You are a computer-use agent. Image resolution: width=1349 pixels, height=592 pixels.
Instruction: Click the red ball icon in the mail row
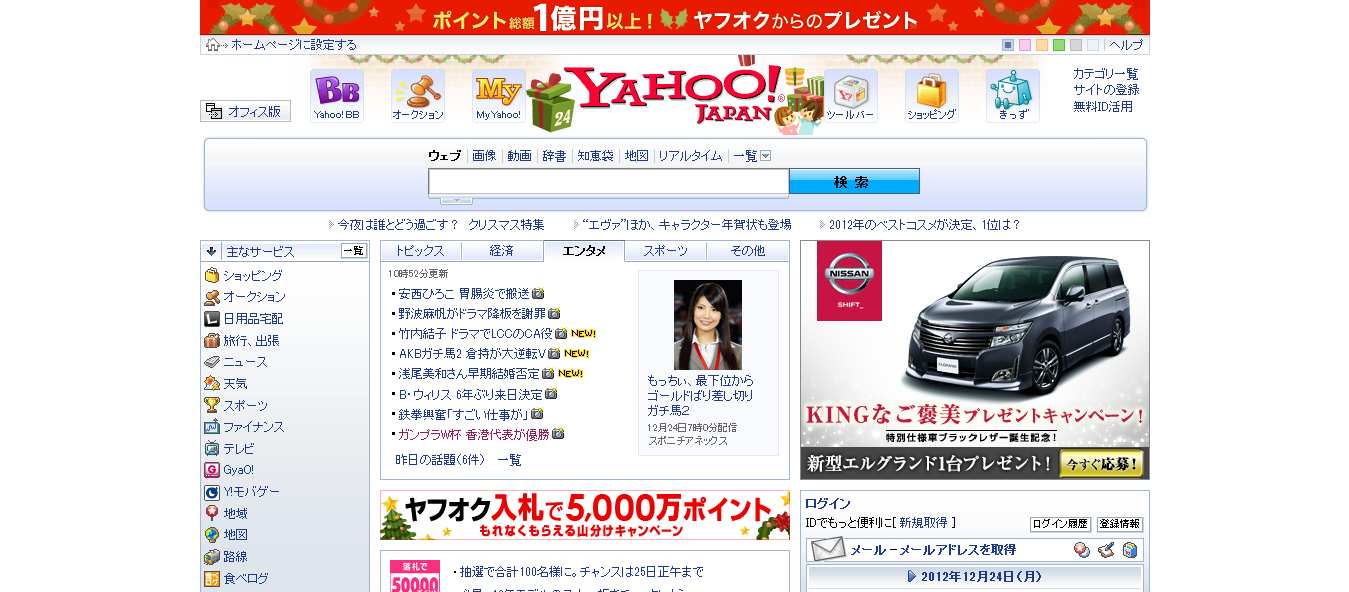click(1081, 550)
